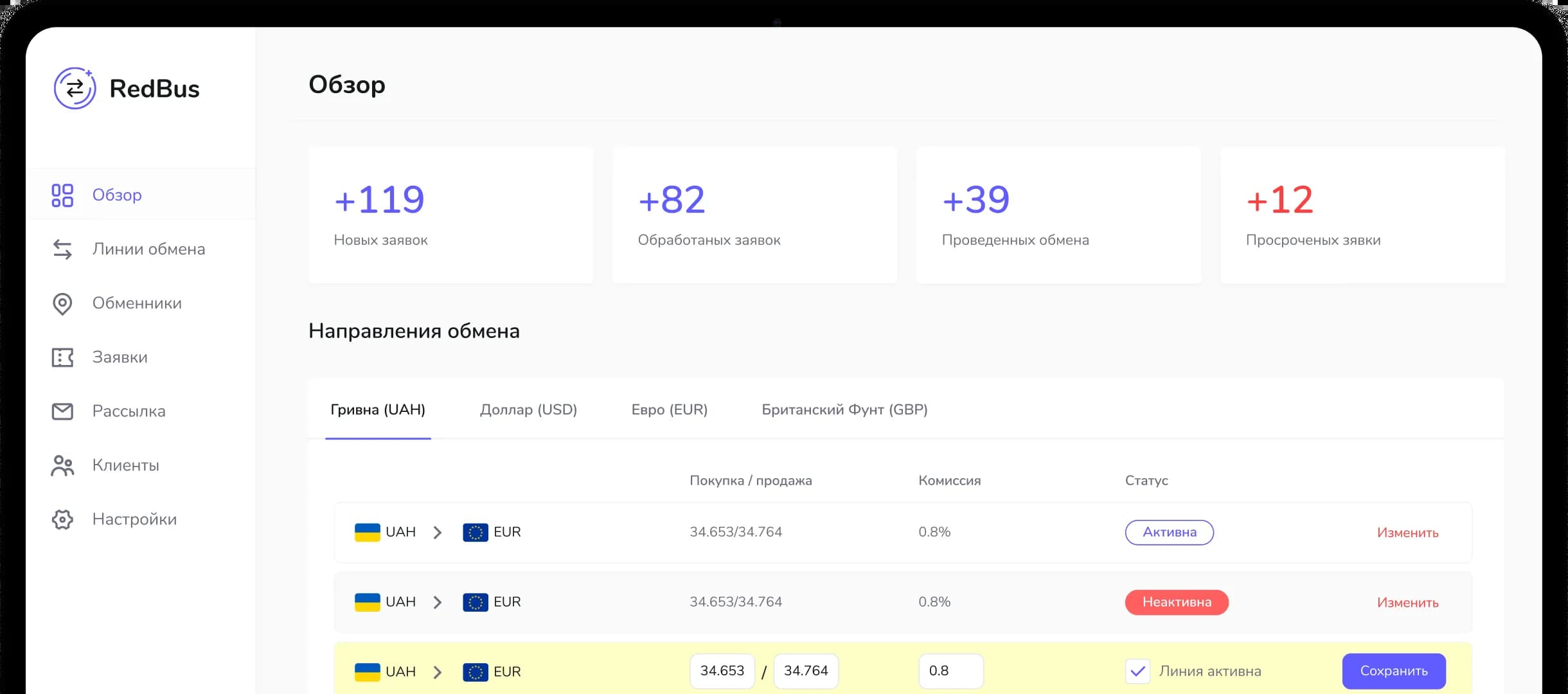The width and height of the screenshot is (1568, 694).
Task: Click the Комиссия column header
Action: point(949,481)
